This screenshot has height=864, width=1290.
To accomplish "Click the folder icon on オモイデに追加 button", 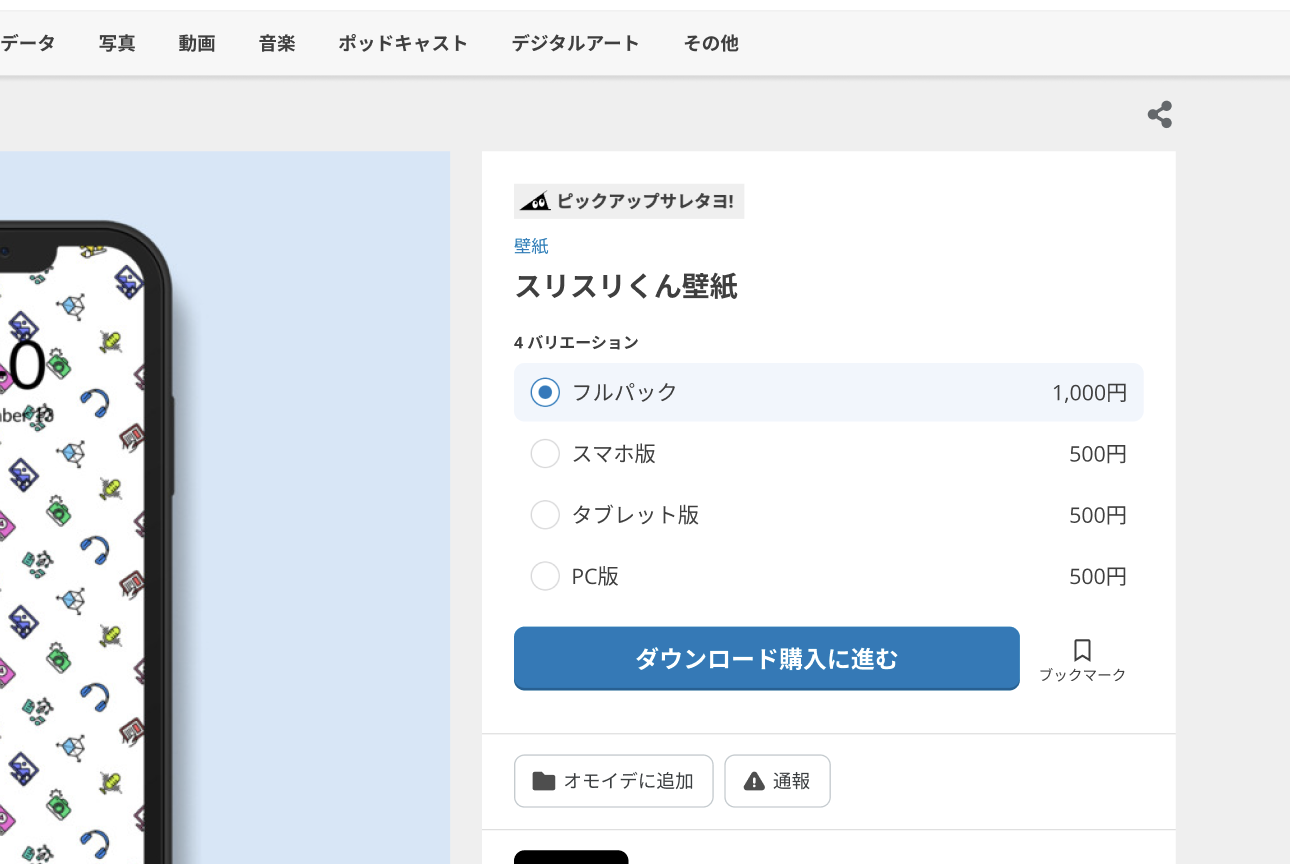I will coord(540,781).
